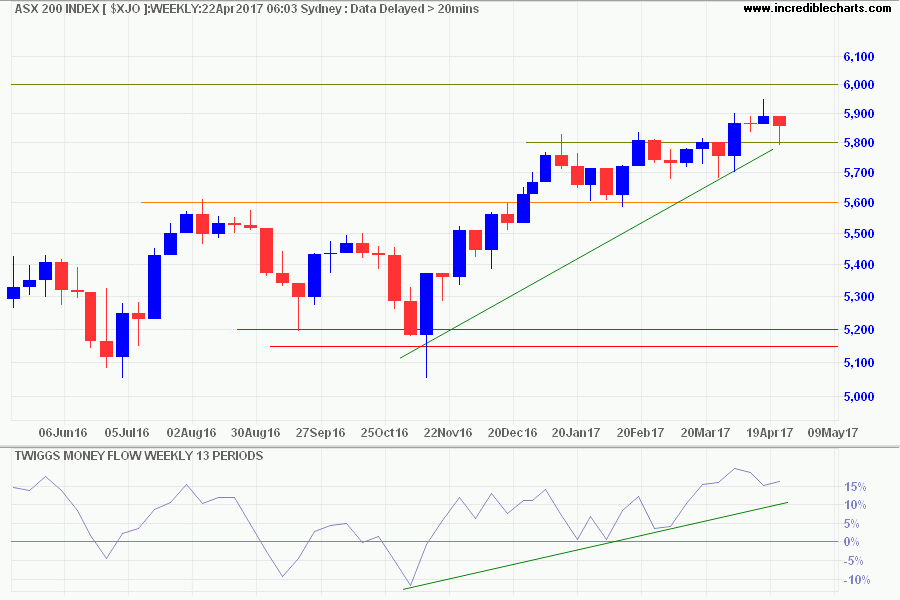
Task: Select the green rising trendline on the price chart
Action: (x=586, y=253)
